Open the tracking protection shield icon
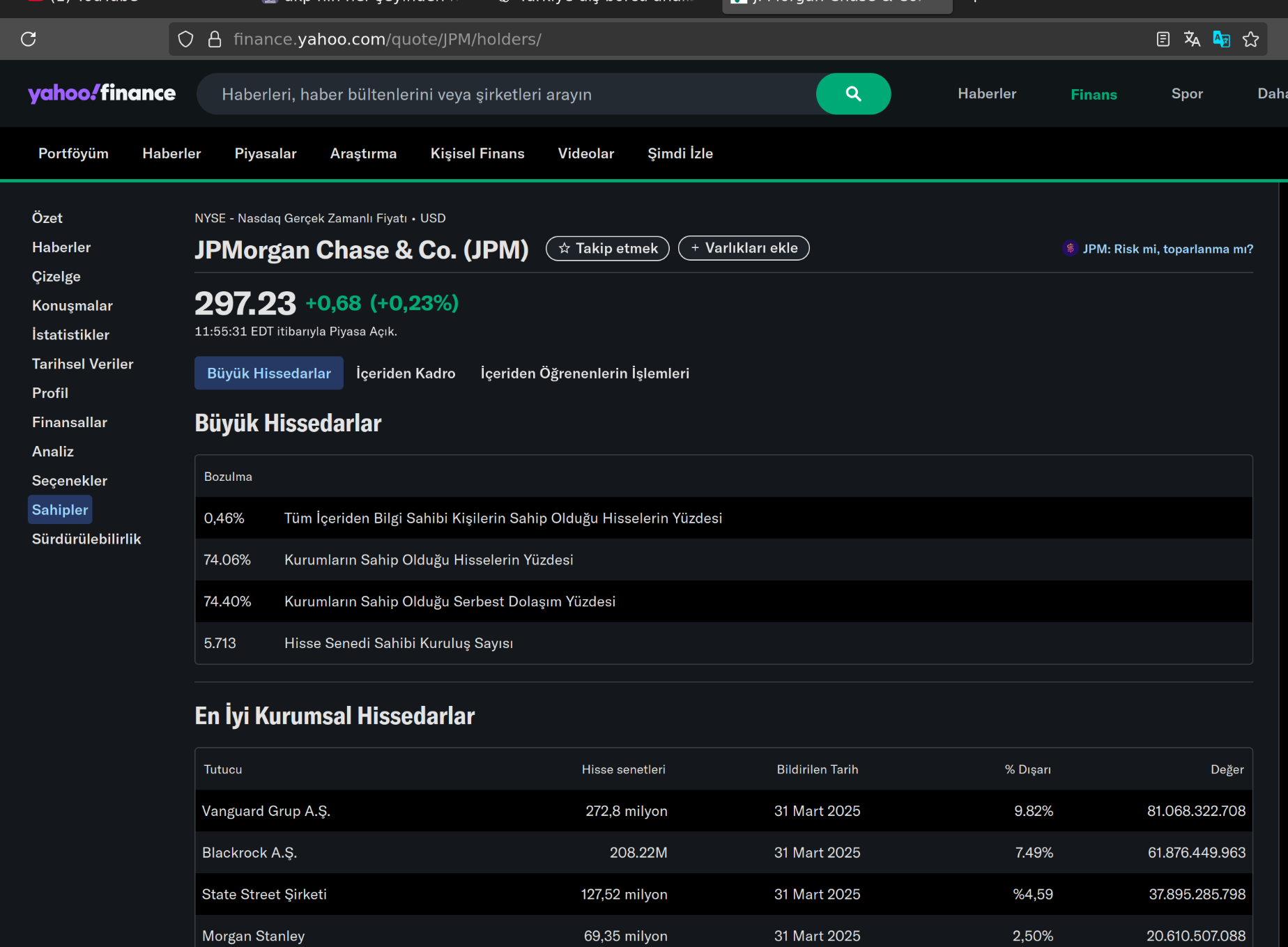The image size is (1288, 947). coord(185,39)
